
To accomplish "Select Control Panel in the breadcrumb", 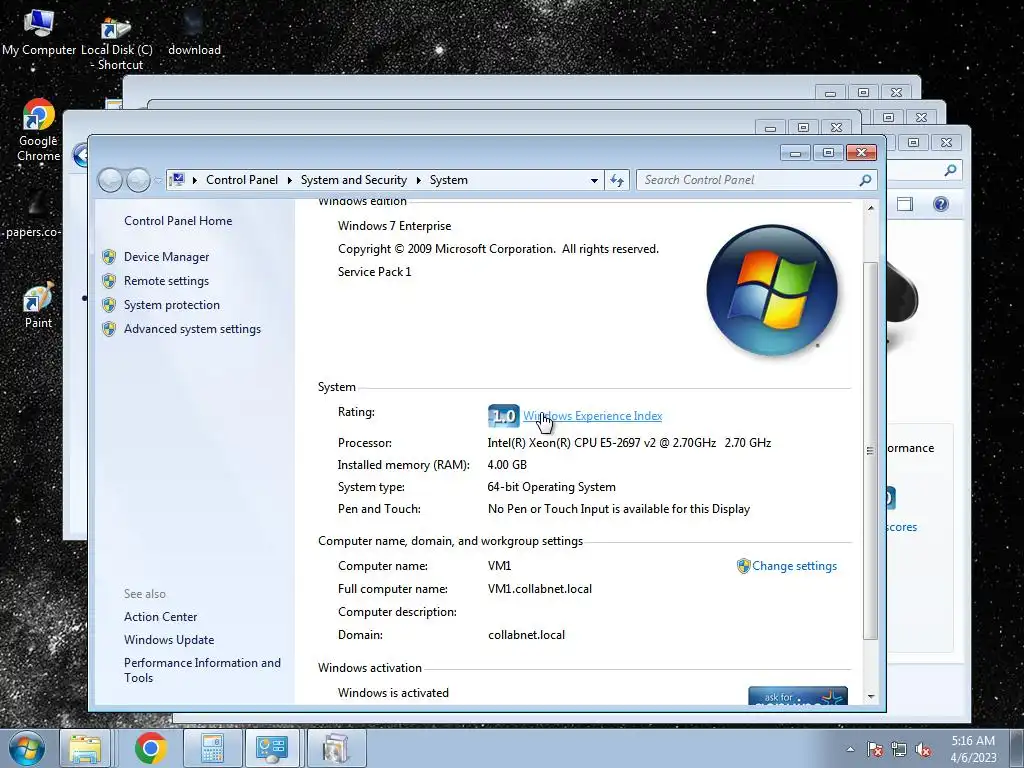I will coord(242,180).
